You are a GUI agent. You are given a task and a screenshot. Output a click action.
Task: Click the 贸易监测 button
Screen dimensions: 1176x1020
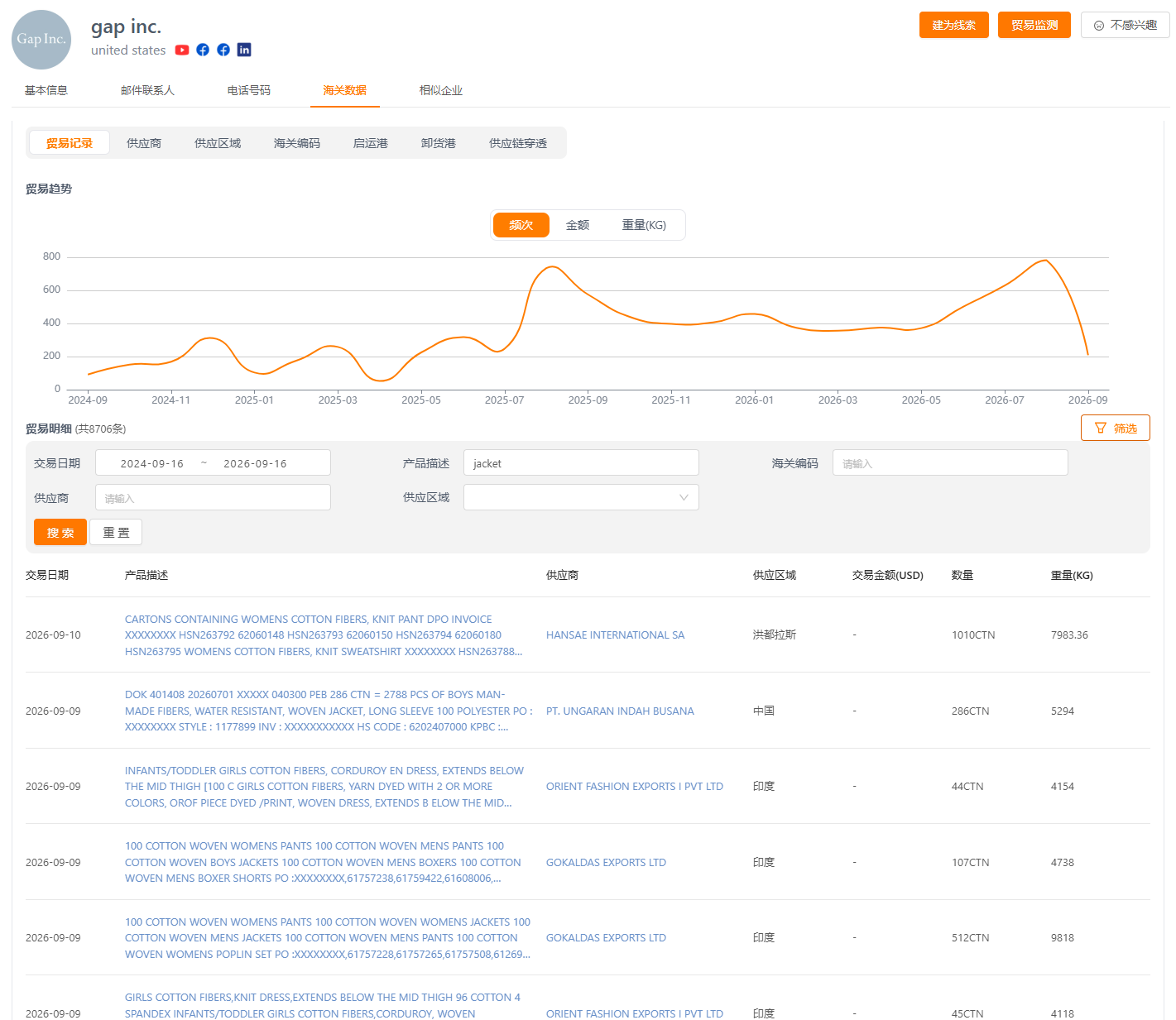tap(1034, 25)
